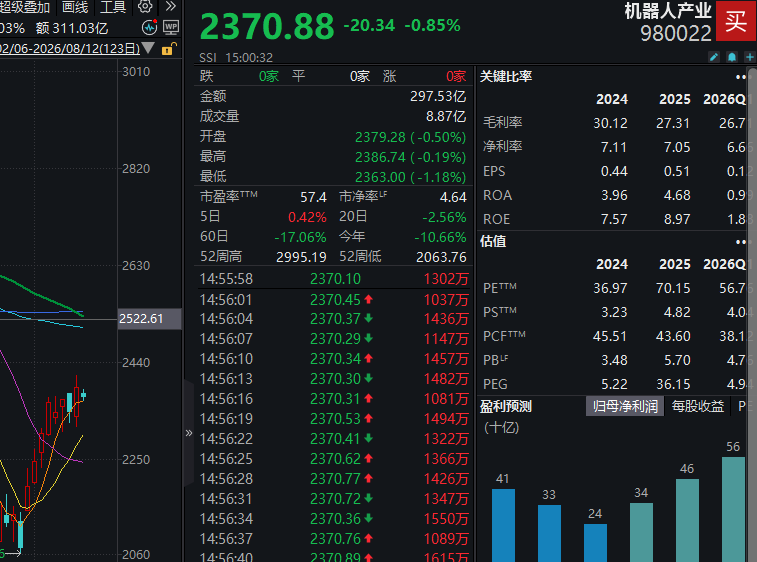The width and height of the screenshot is (757, 562).
Task: Click the red 买 buy button
Action: [736, 21]
